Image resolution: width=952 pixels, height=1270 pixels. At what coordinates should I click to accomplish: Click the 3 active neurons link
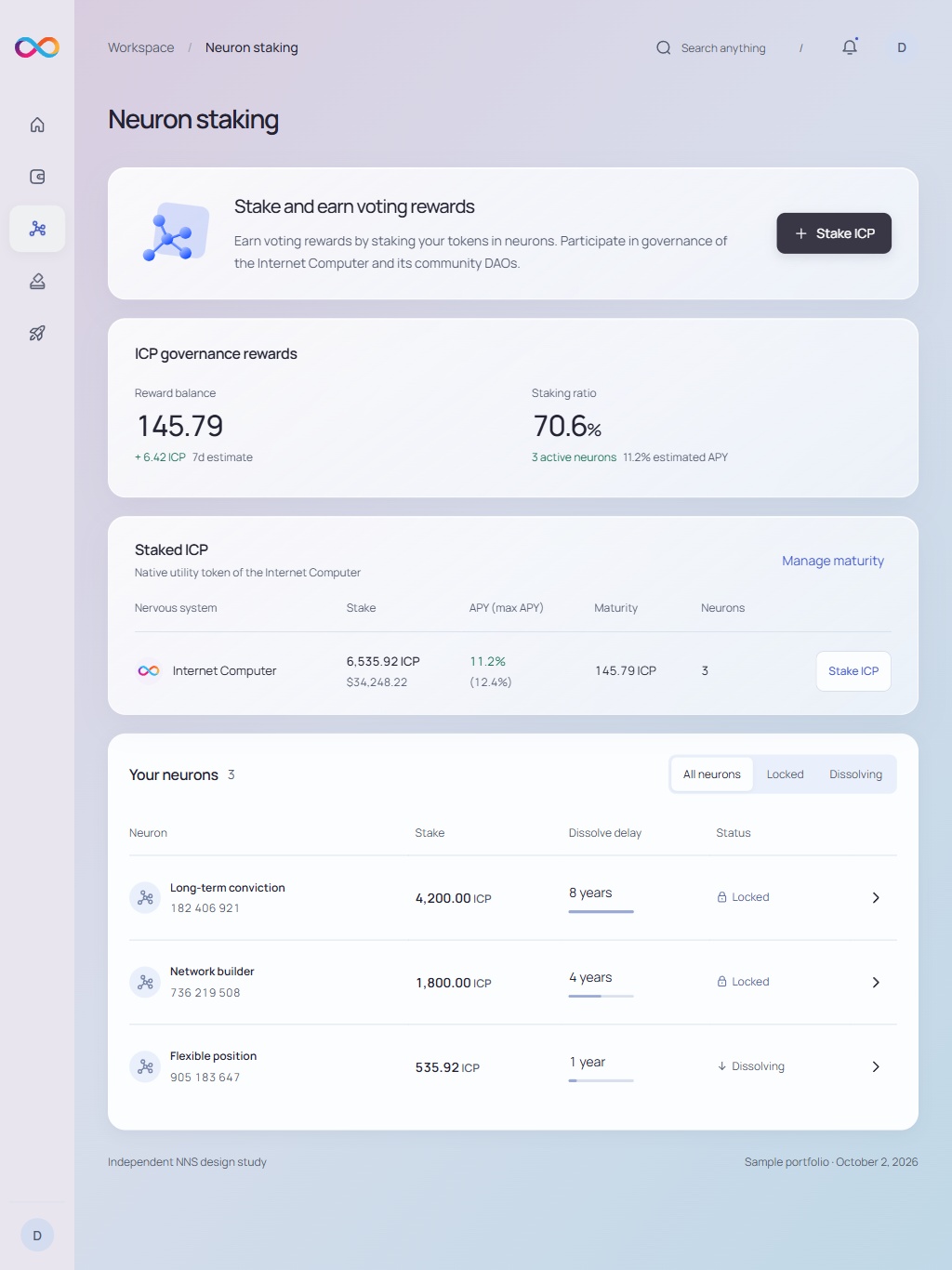pyautogui.click(x=574, y=457)
